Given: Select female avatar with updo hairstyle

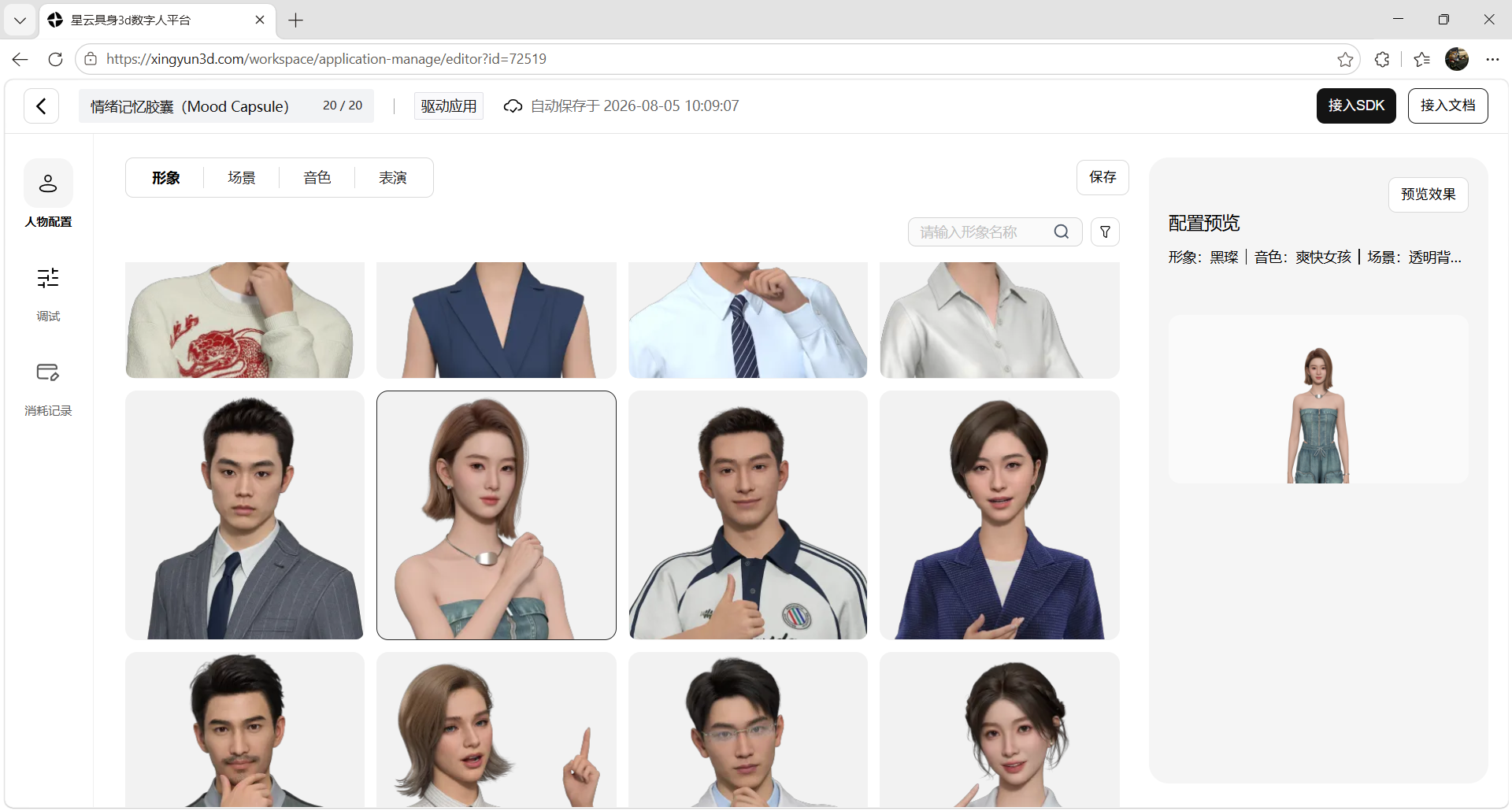Looking at the screenshot, I should click(999, 729).
